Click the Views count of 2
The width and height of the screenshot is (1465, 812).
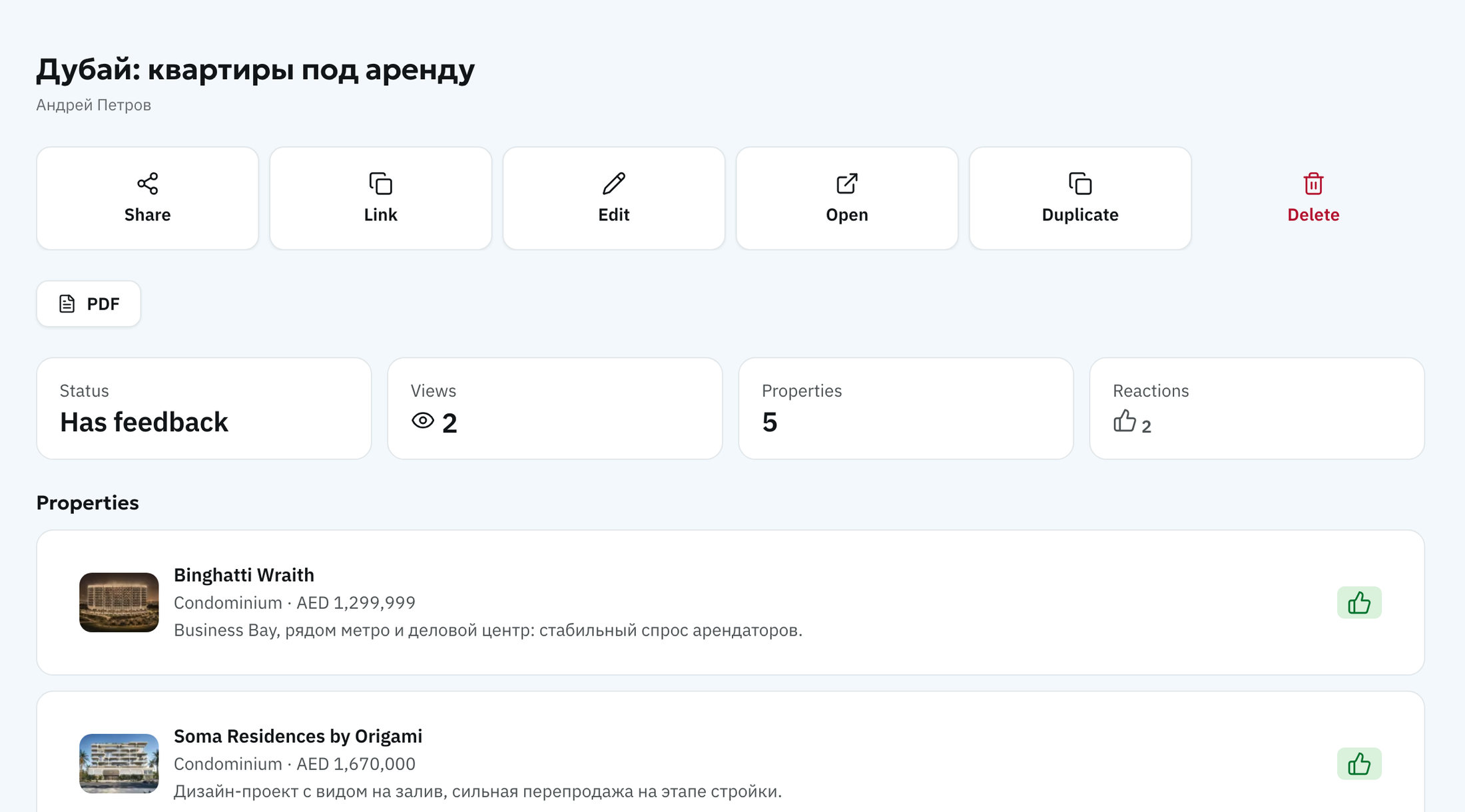(x=449, y=423)
